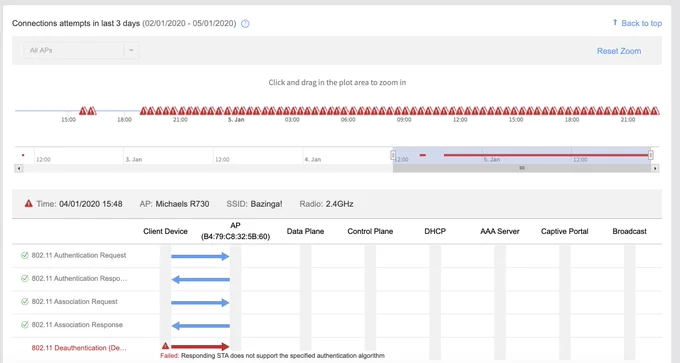Select the 802.11 Association Response label
680x363 pixels.
[x=77, y=324]
